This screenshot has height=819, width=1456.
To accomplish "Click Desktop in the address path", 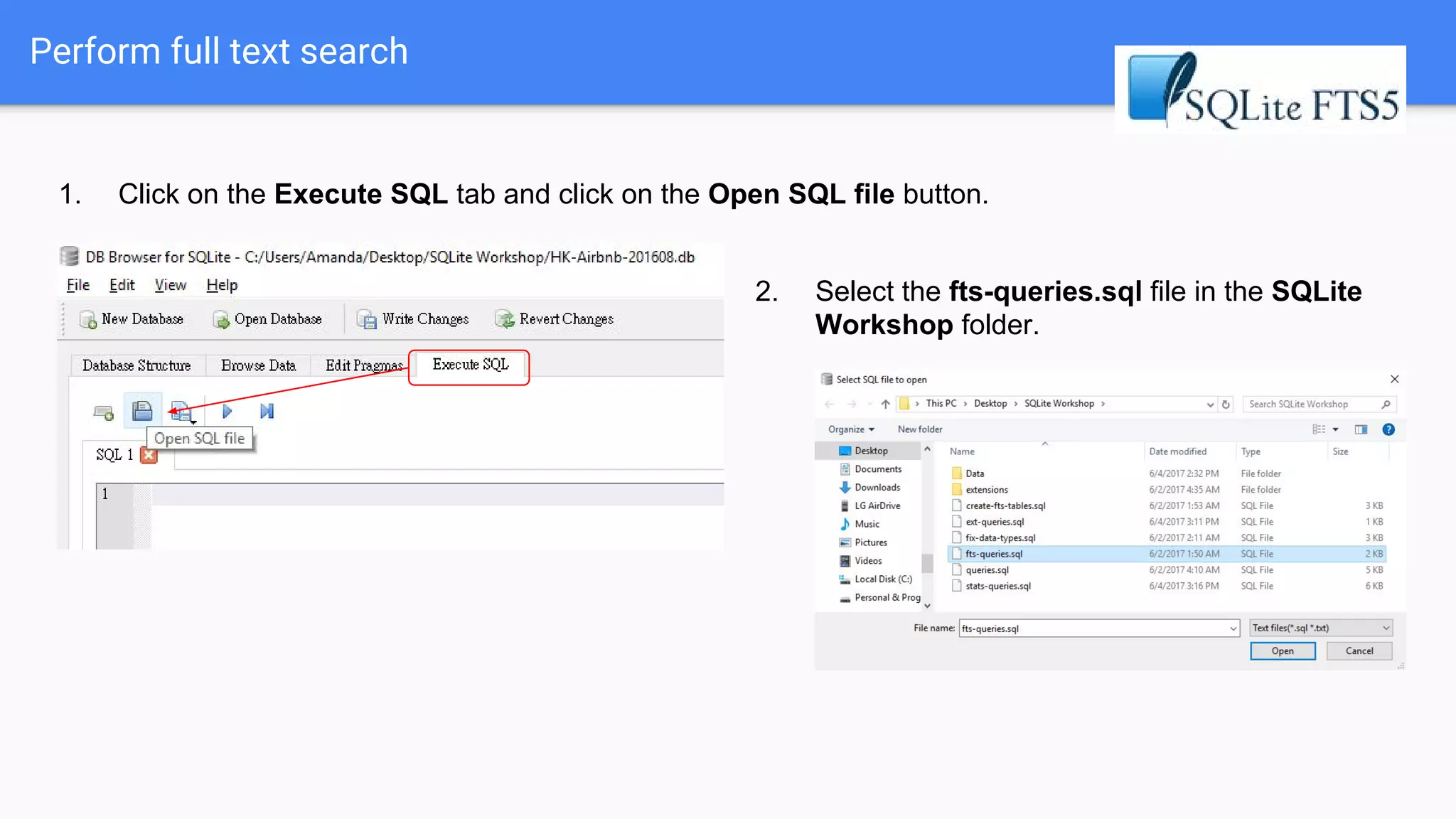I will pos(990,403).
